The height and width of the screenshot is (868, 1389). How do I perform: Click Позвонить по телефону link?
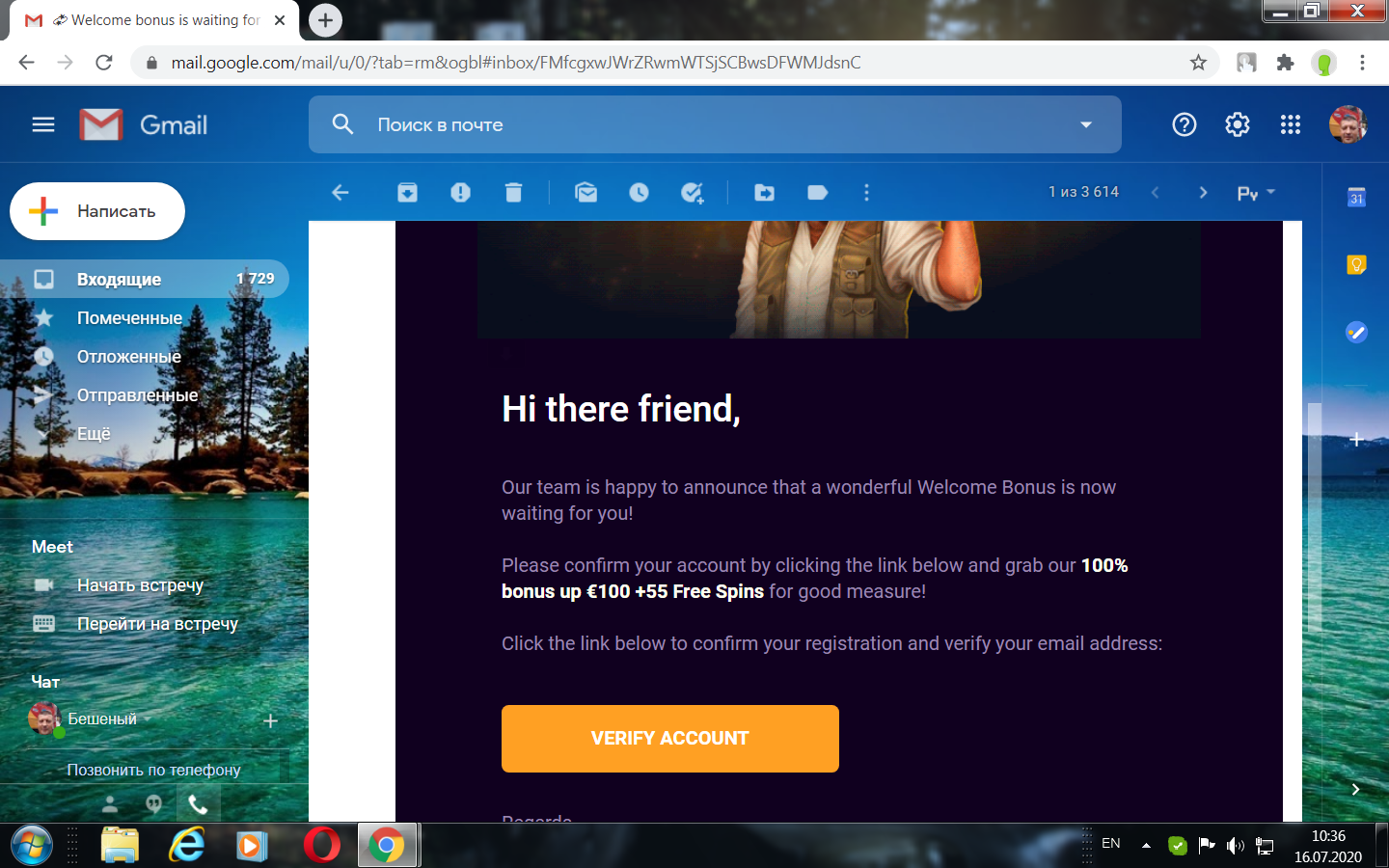click(x=153, y=770)
